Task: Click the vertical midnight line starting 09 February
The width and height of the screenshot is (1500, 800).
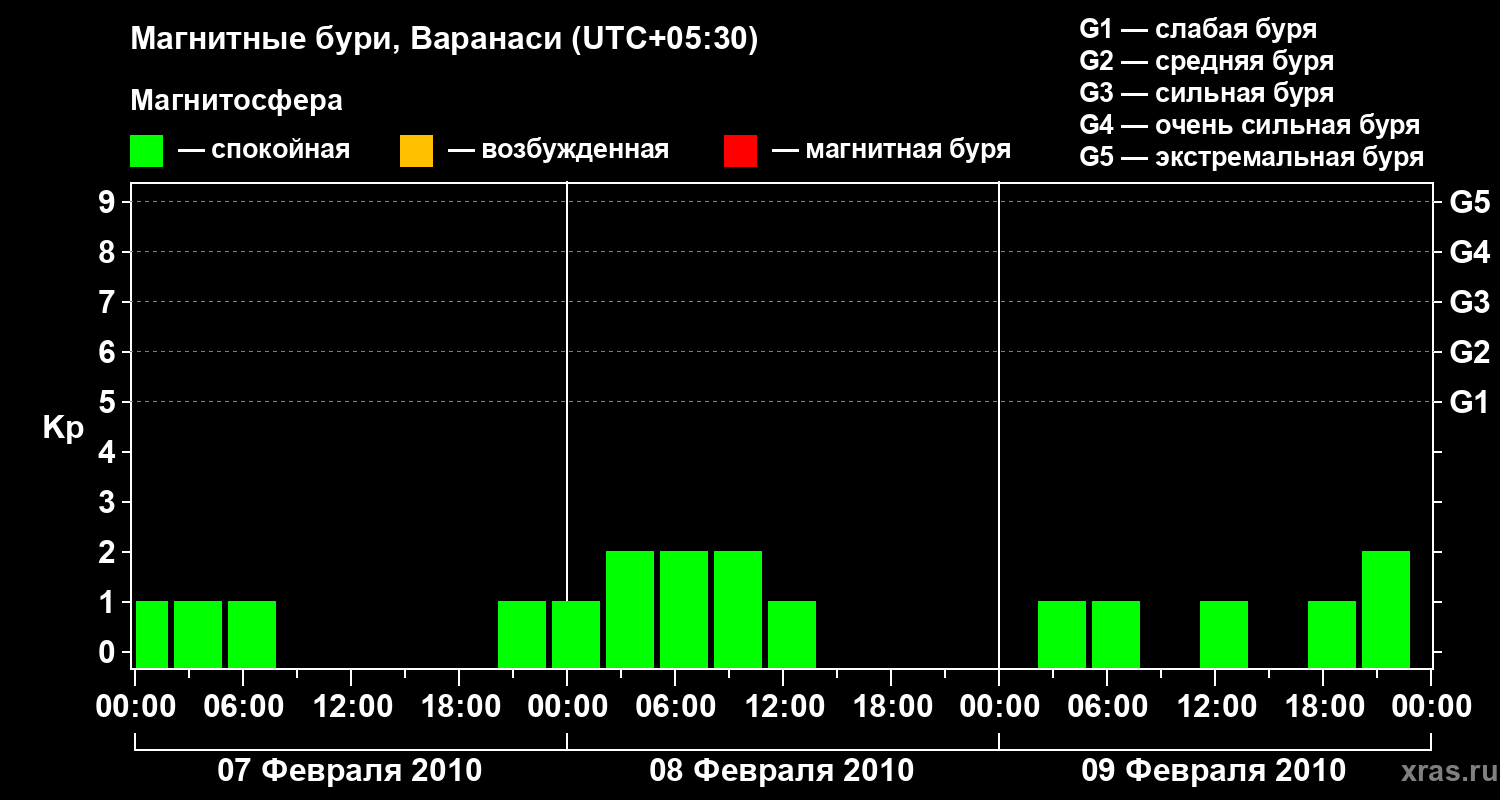Action: (x=999, y=425)
